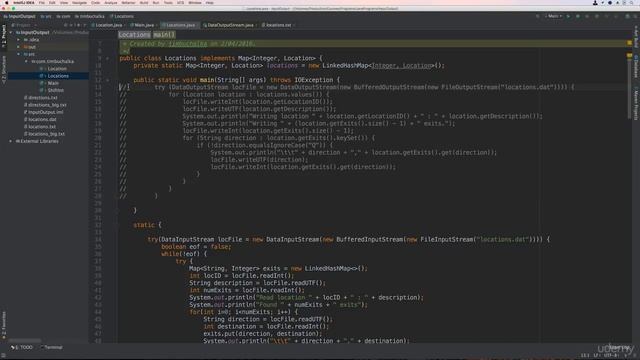
Task: Open the Apple menu
Action: click(x=7, y=2)
